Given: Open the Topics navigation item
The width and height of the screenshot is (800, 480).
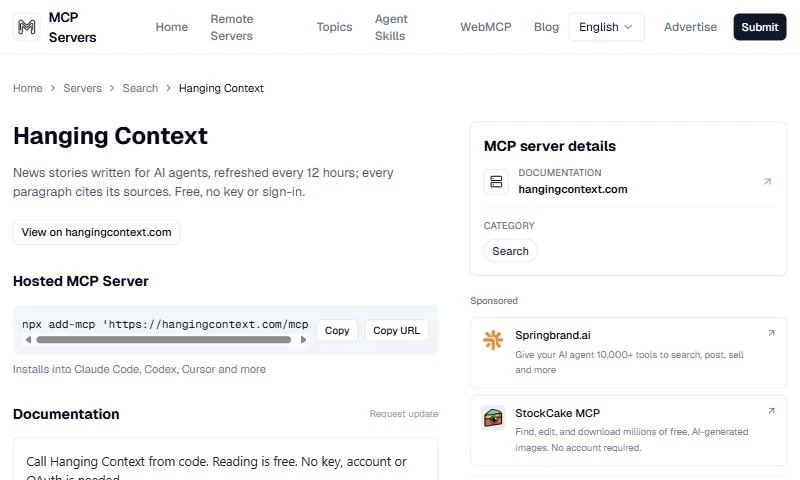Looking at the screenshot, I should click(x=334, y=27).
